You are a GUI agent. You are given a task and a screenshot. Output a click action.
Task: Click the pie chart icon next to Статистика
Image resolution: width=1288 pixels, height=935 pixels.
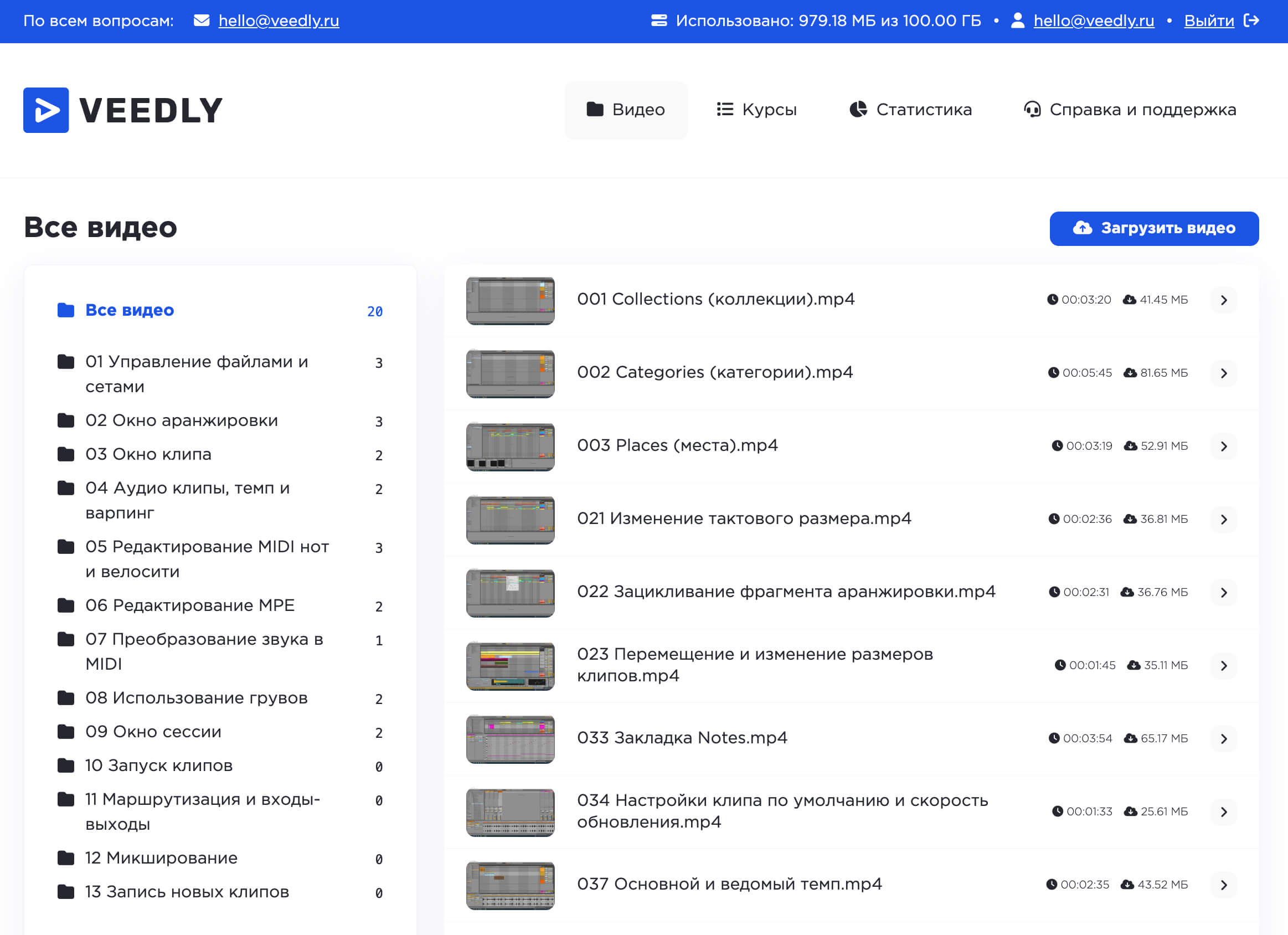[858, 110]
